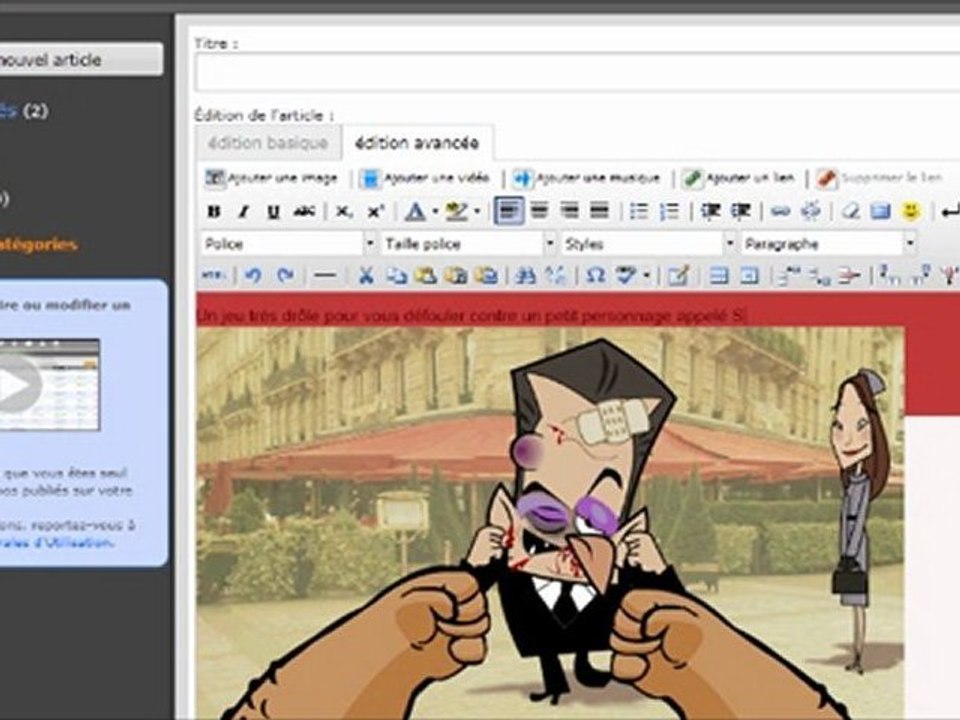The width and height of the screenshot is (960, 720).
Task: Click the find binoculars icon
Action: 525,276
